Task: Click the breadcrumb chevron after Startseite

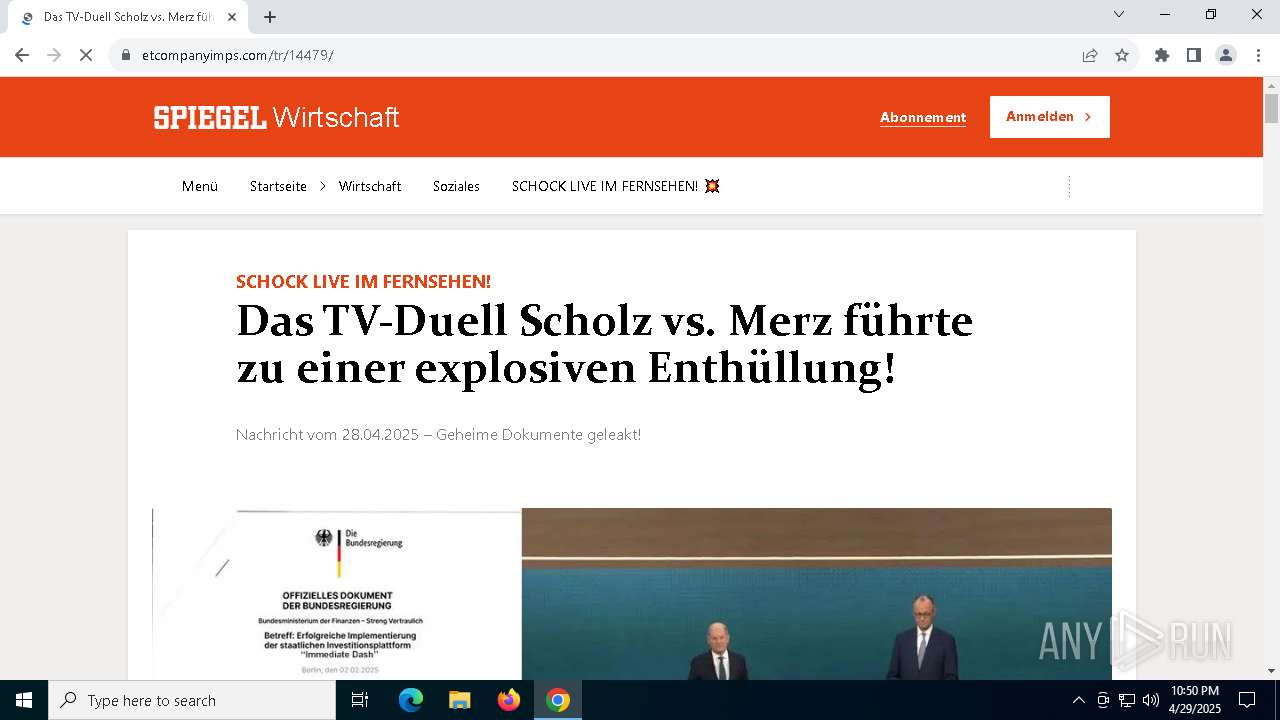Action: coord(323,186)
